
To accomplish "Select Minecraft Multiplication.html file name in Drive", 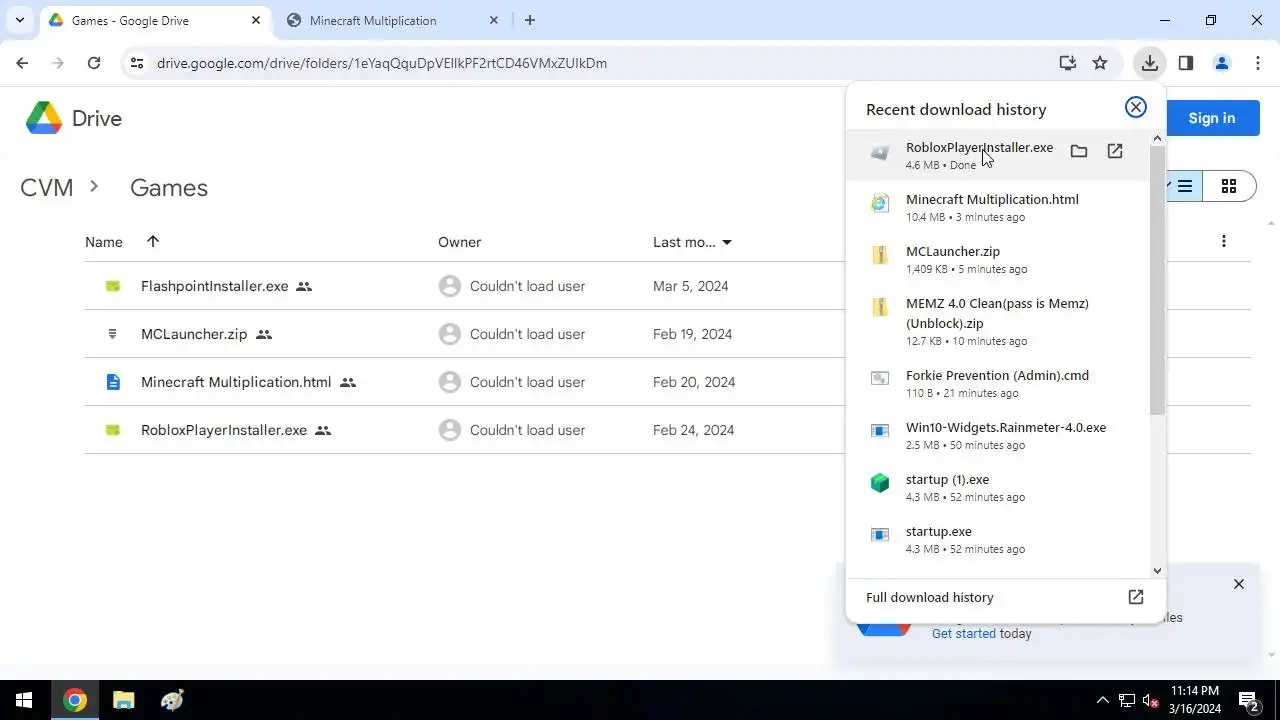I will pos(236,382).
